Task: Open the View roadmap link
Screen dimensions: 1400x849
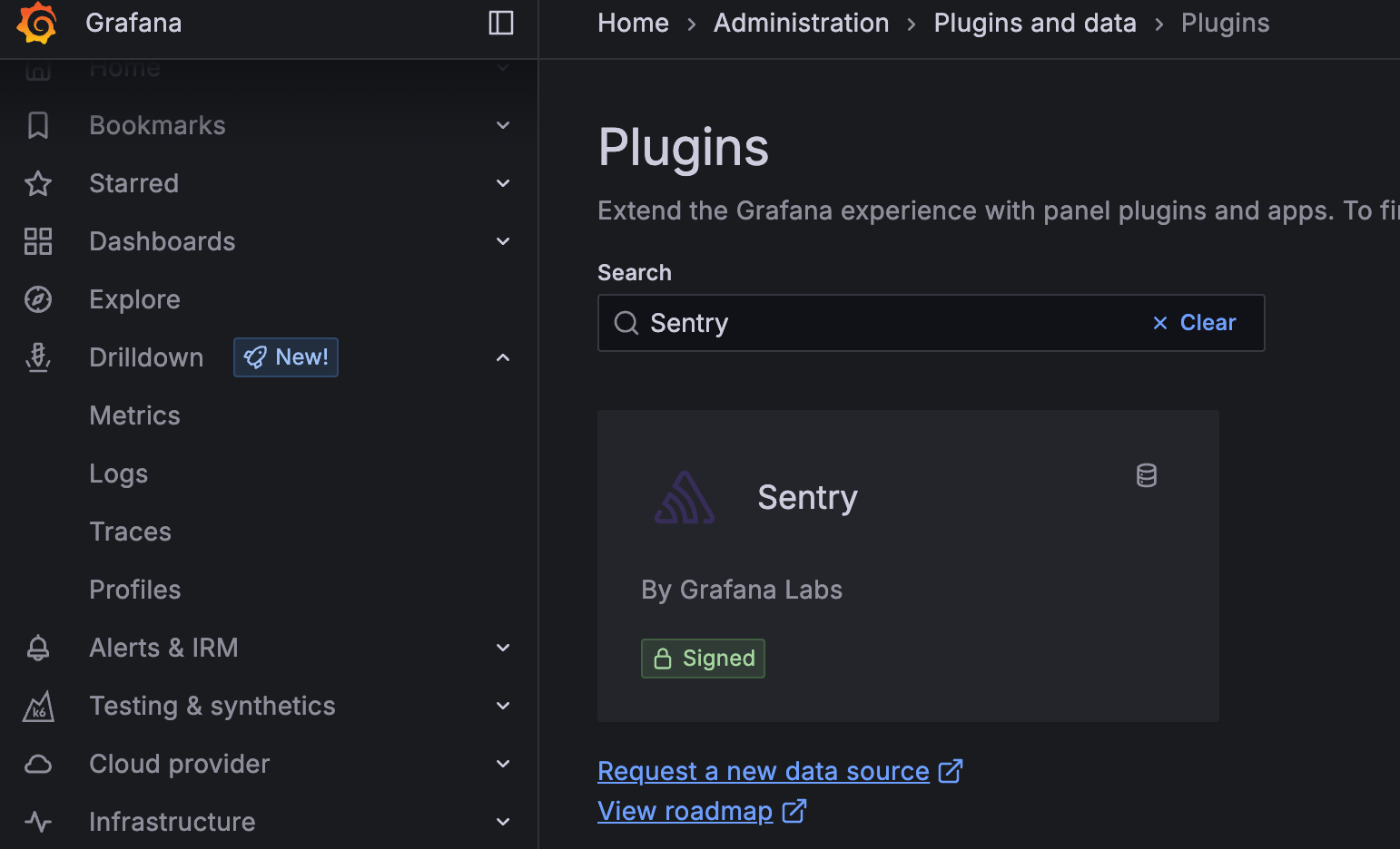Action: [x=685, y=811]
